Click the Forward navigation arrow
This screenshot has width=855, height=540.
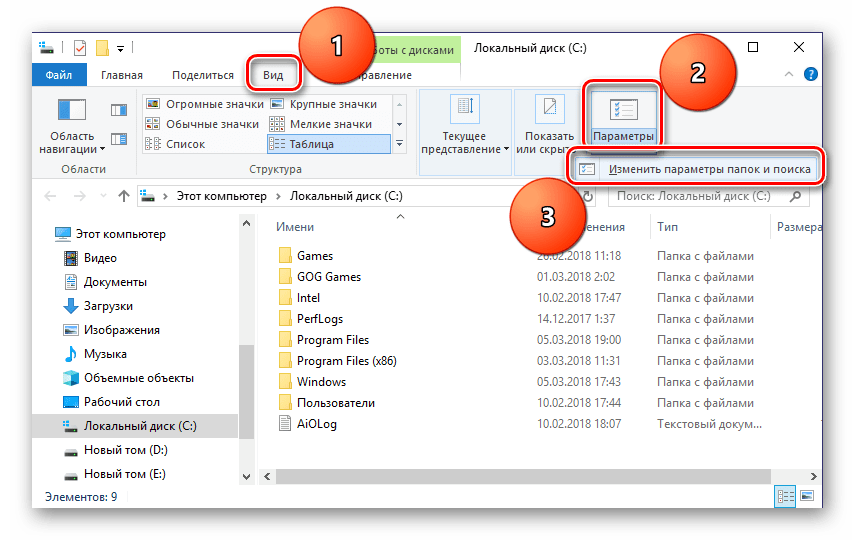coord(80,196)
